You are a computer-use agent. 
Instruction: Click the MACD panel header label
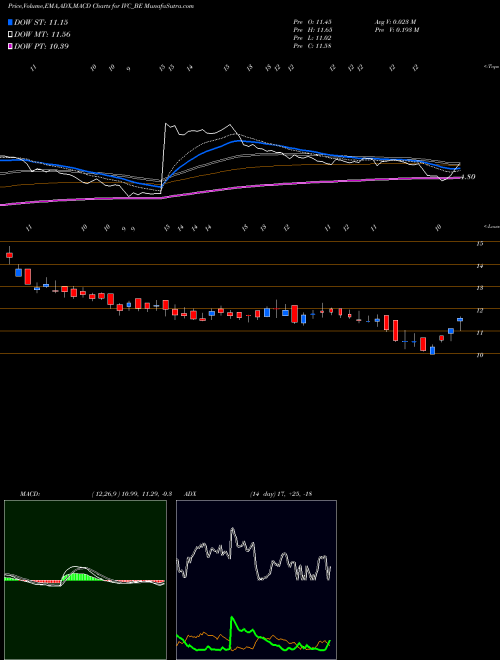30,494
